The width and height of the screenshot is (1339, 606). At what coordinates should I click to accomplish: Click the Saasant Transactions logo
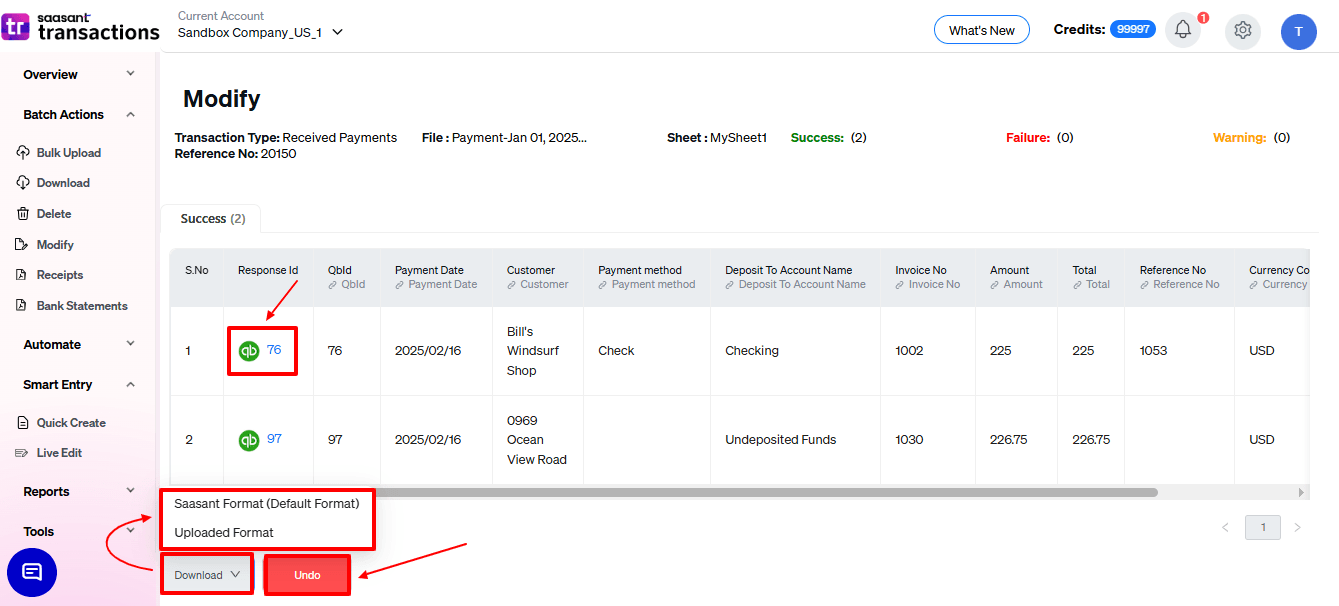pos(80,27)
